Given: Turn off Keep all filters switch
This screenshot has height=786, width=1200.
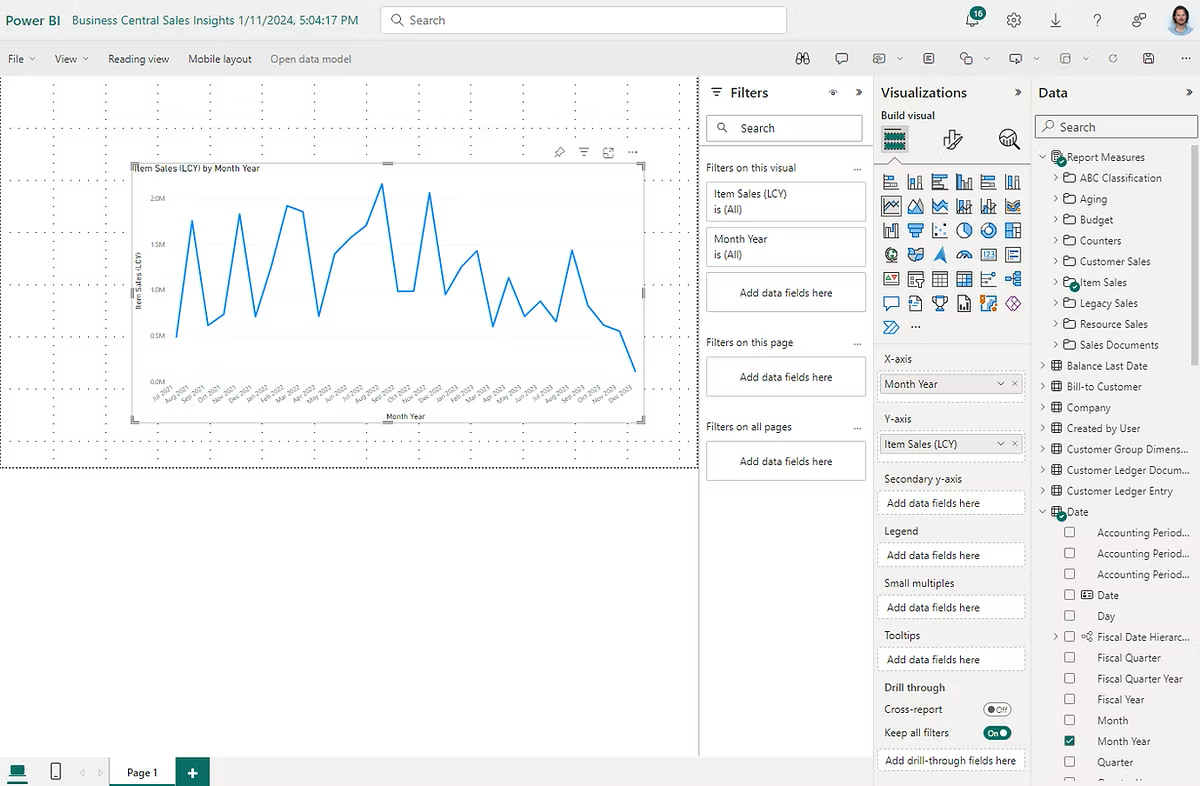Looking at the screenshot, I should pos(997,733).
